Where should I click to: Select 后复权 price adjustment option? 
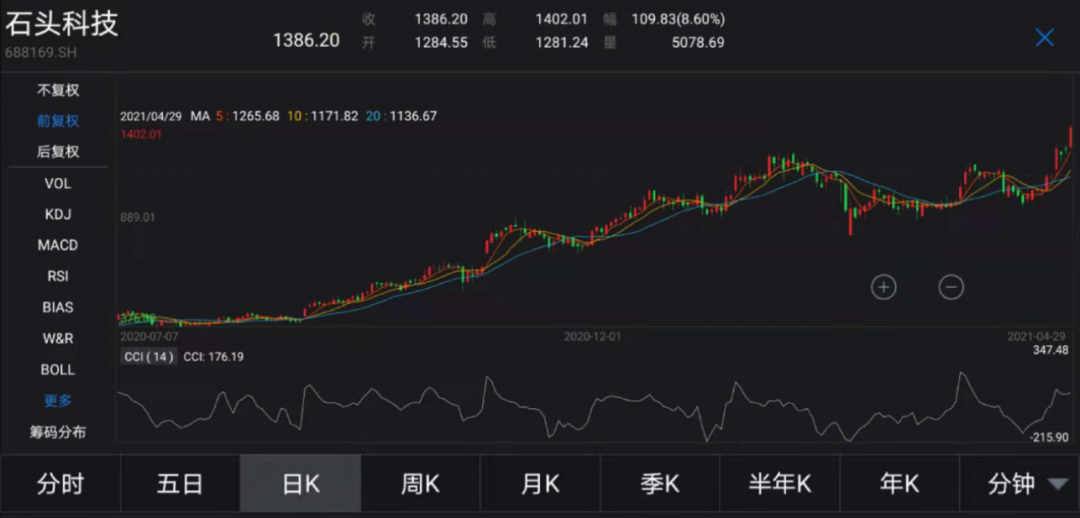[x=58, y=152]
